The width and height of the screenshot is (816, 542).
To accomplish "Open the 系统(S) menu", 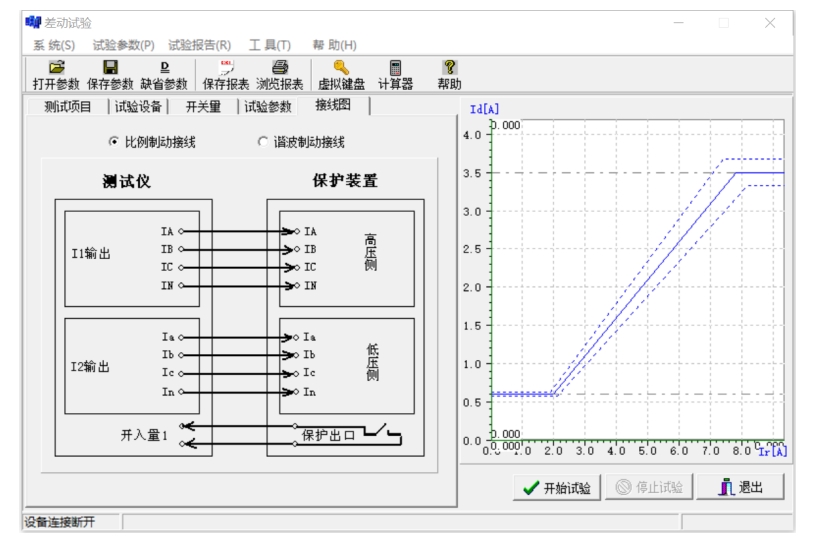I will coord(54,45).
